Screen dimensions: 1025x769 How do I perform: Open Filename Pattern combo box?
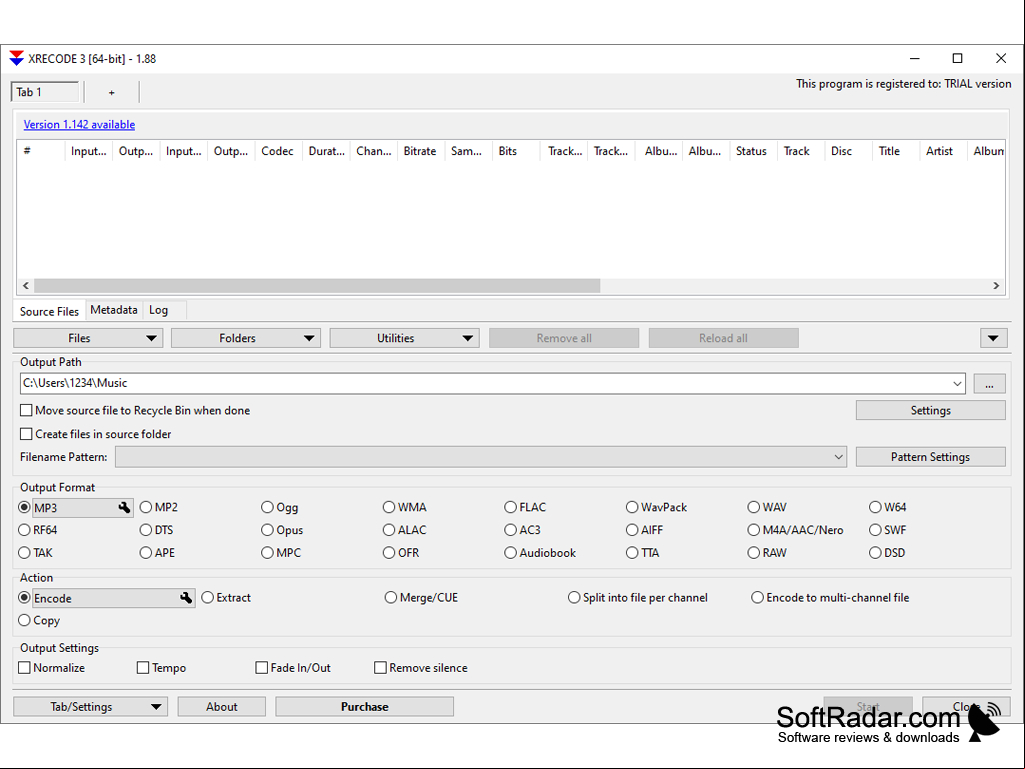click(480, 457)
